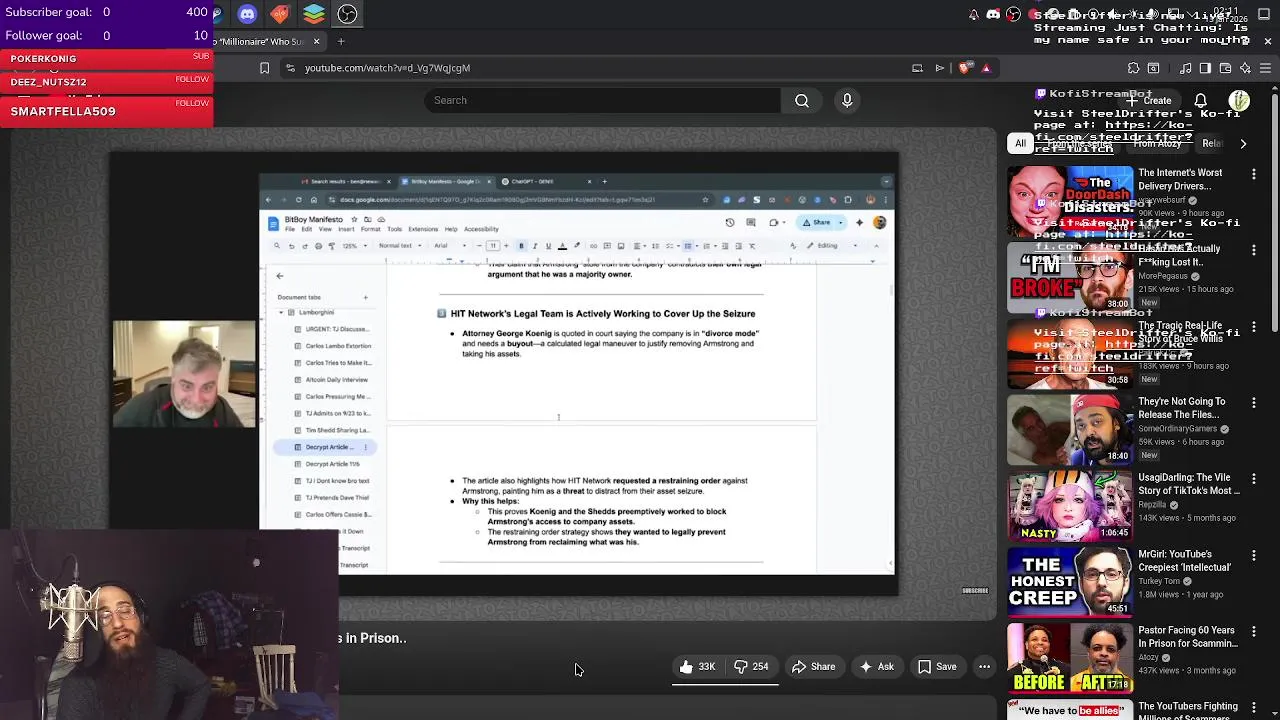1280x720 pixels.
Task: Open the site settings icon beside the URL
Action: tap(290, 68)
